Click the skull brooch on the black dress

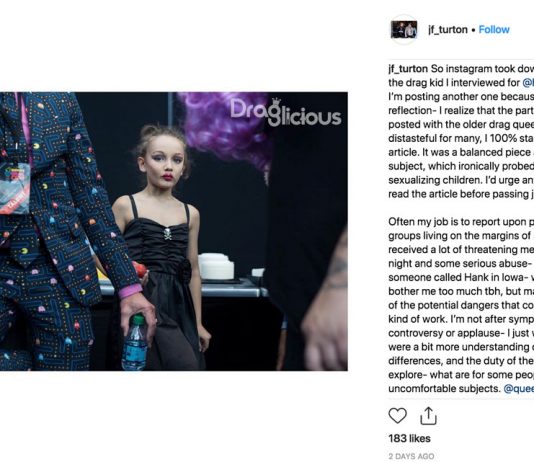(x=167, y=234)
